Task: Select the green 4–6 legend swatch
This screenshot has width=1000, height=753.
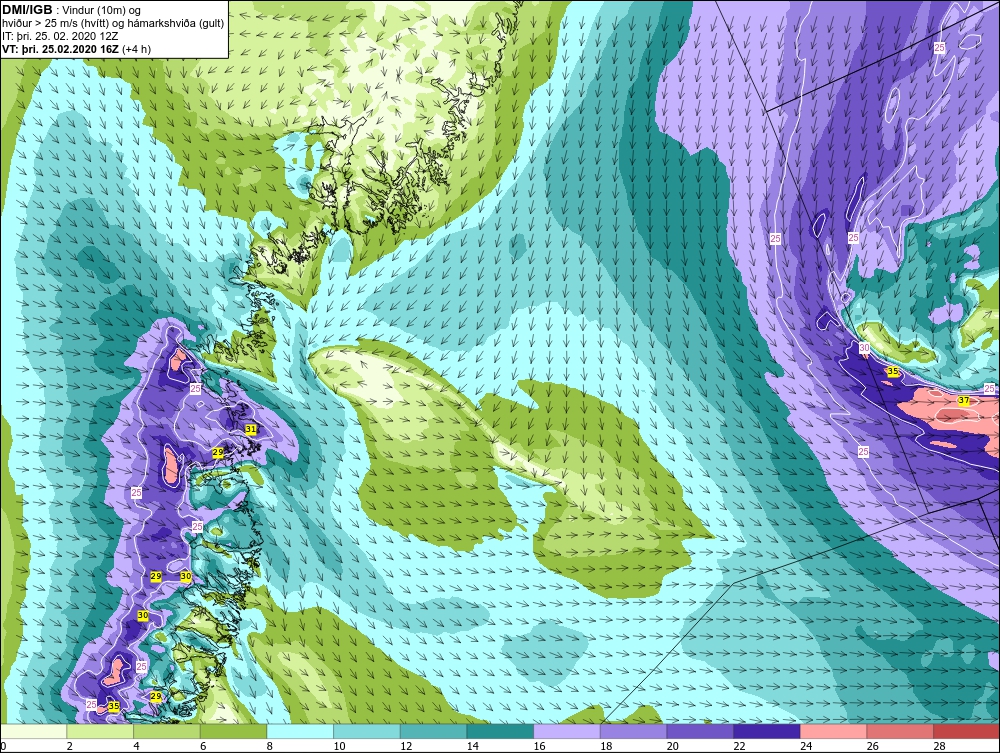Action: coord(166,731)
